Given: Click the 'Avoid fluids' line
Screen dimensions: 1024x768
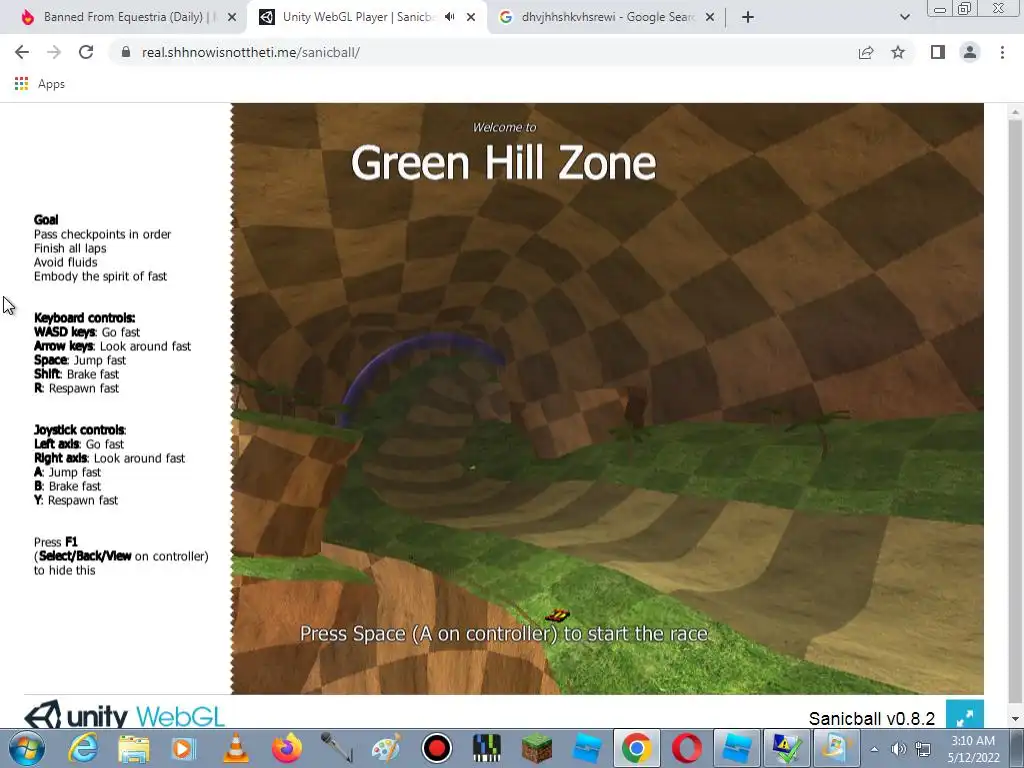Looking at the screenshot, I should tap(65, 262).
